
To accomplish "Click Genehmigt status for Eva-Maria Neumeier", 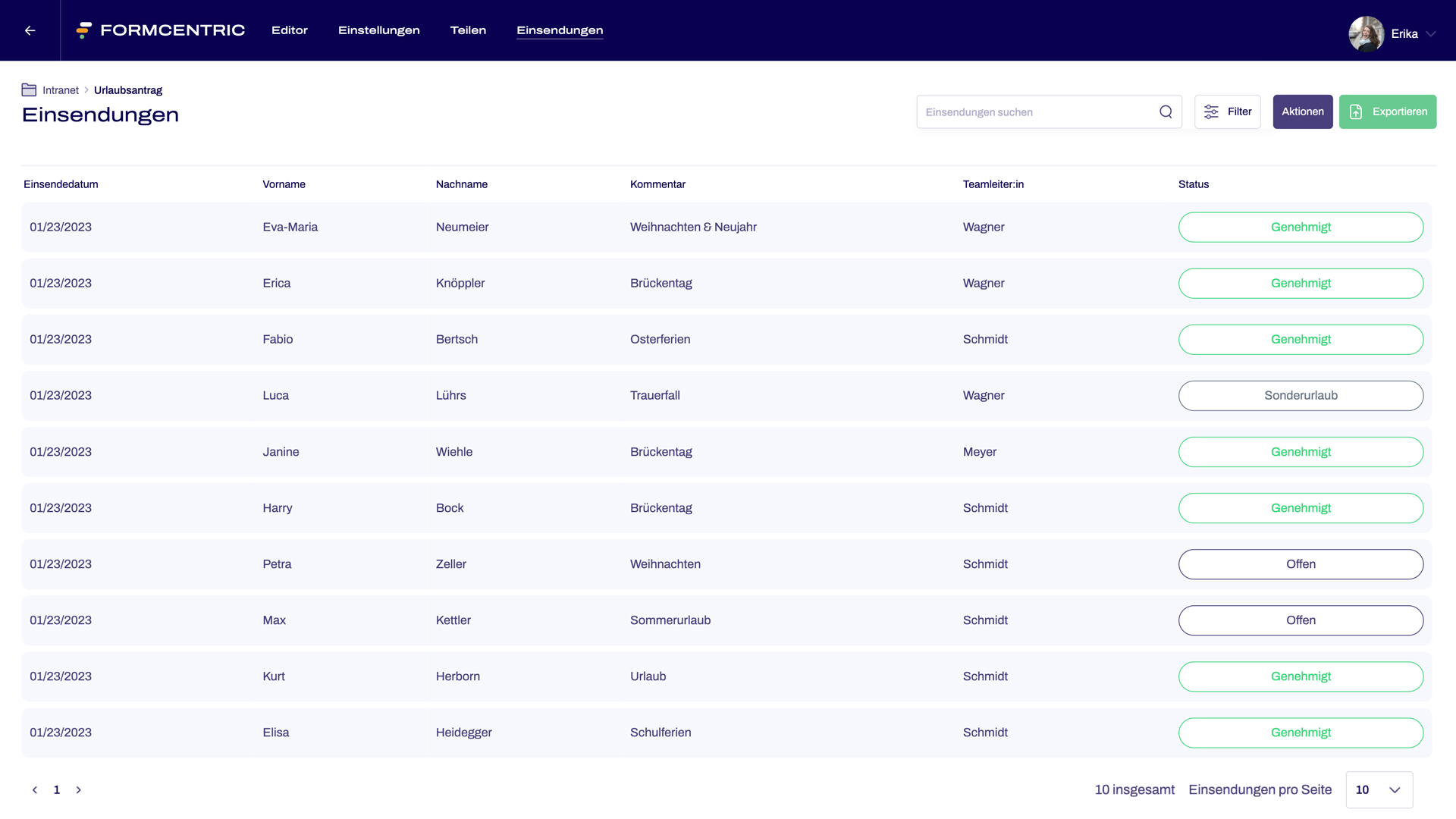I will click(x=1301, y=227).
